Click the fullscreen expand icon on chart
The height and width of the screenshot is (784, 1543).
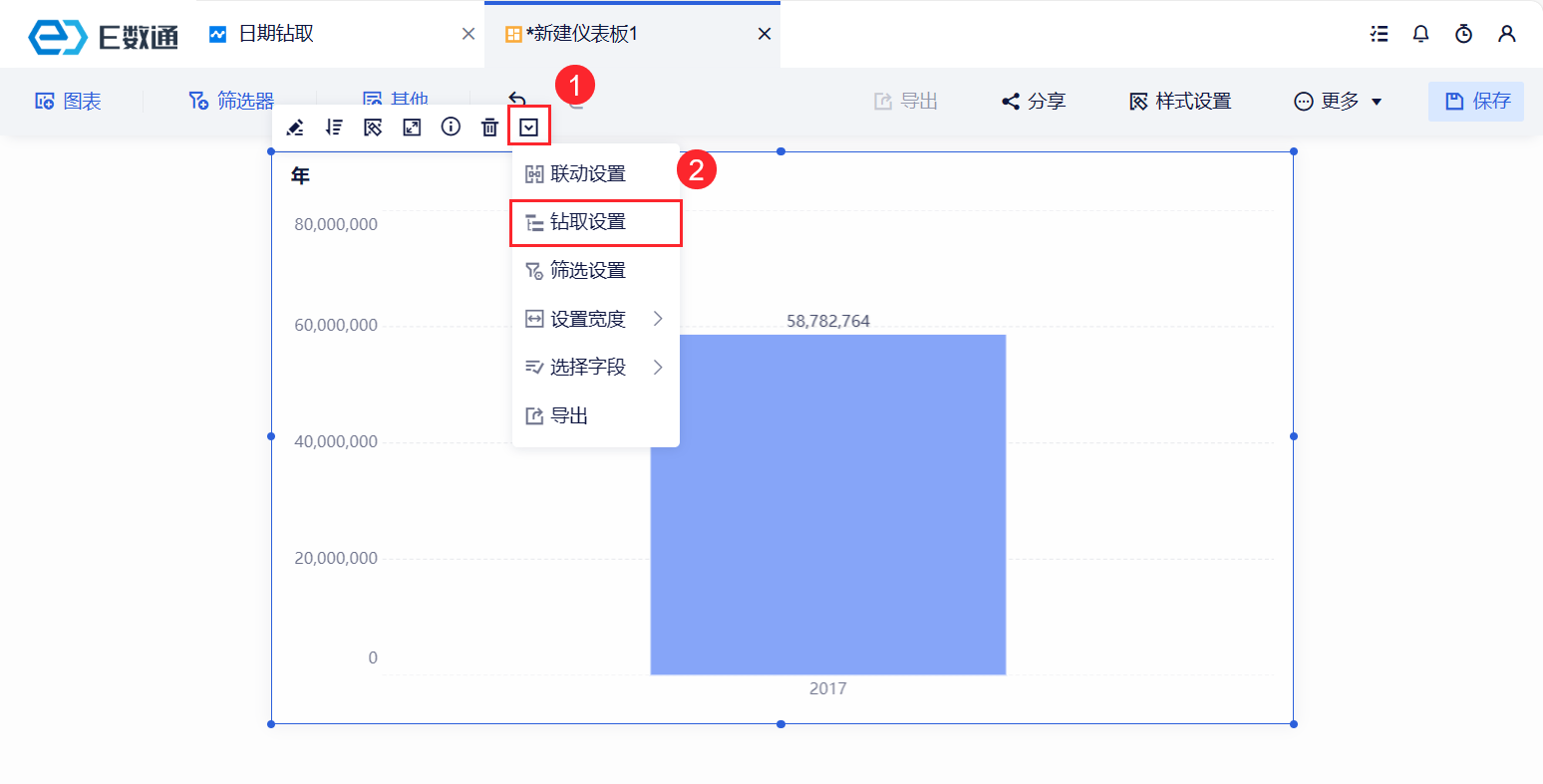pyautogui.click(x=412, y=128)
